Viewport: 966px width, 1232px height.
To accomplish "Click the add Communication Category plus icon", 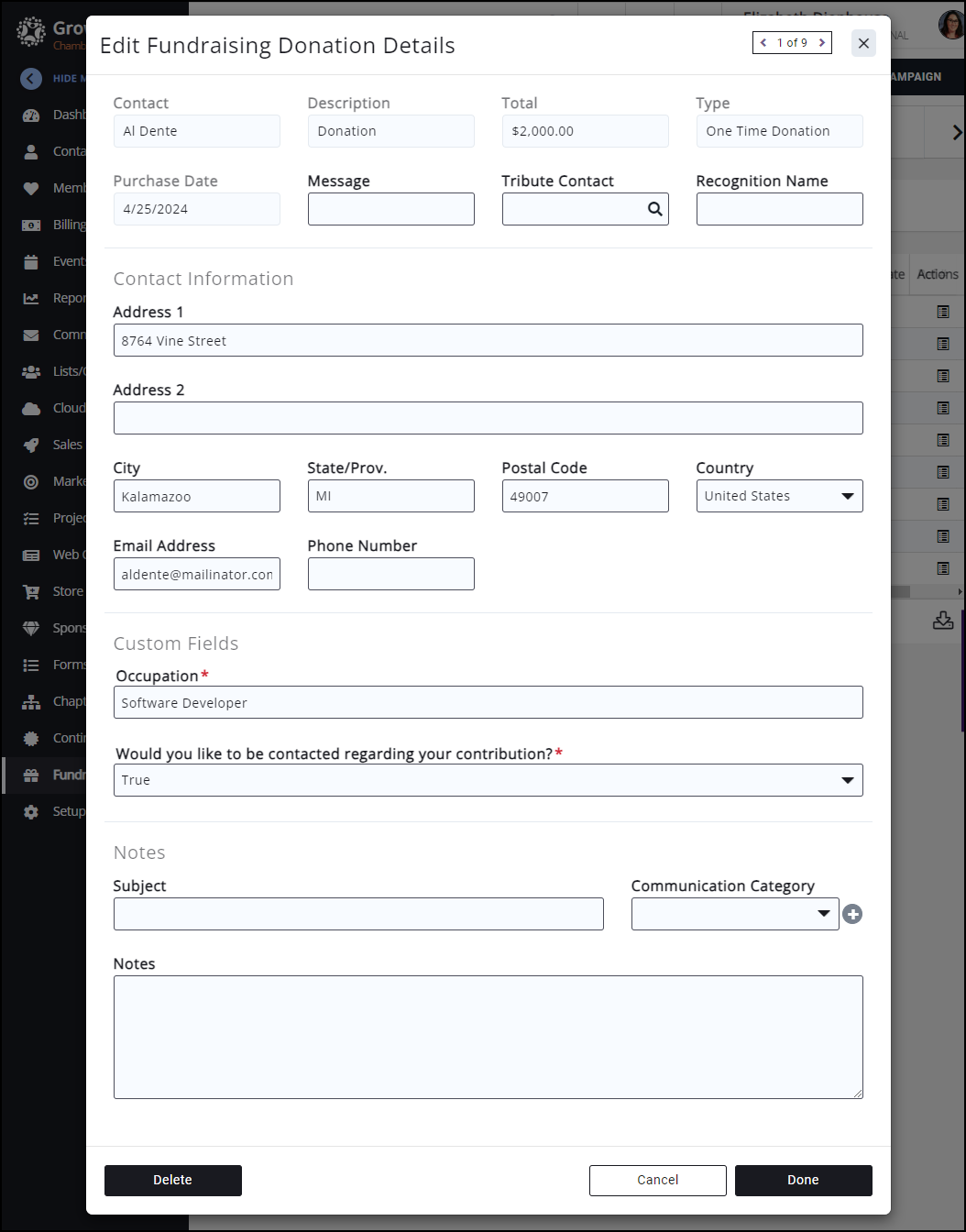I will [852, 914].
